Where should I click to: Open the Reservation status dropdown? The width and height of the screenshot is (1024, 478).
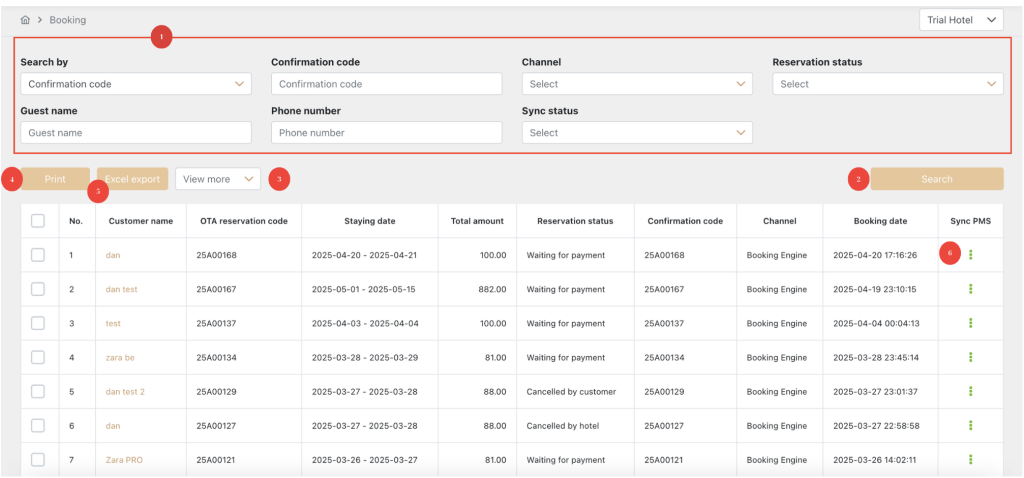click(x=887, y=84)
